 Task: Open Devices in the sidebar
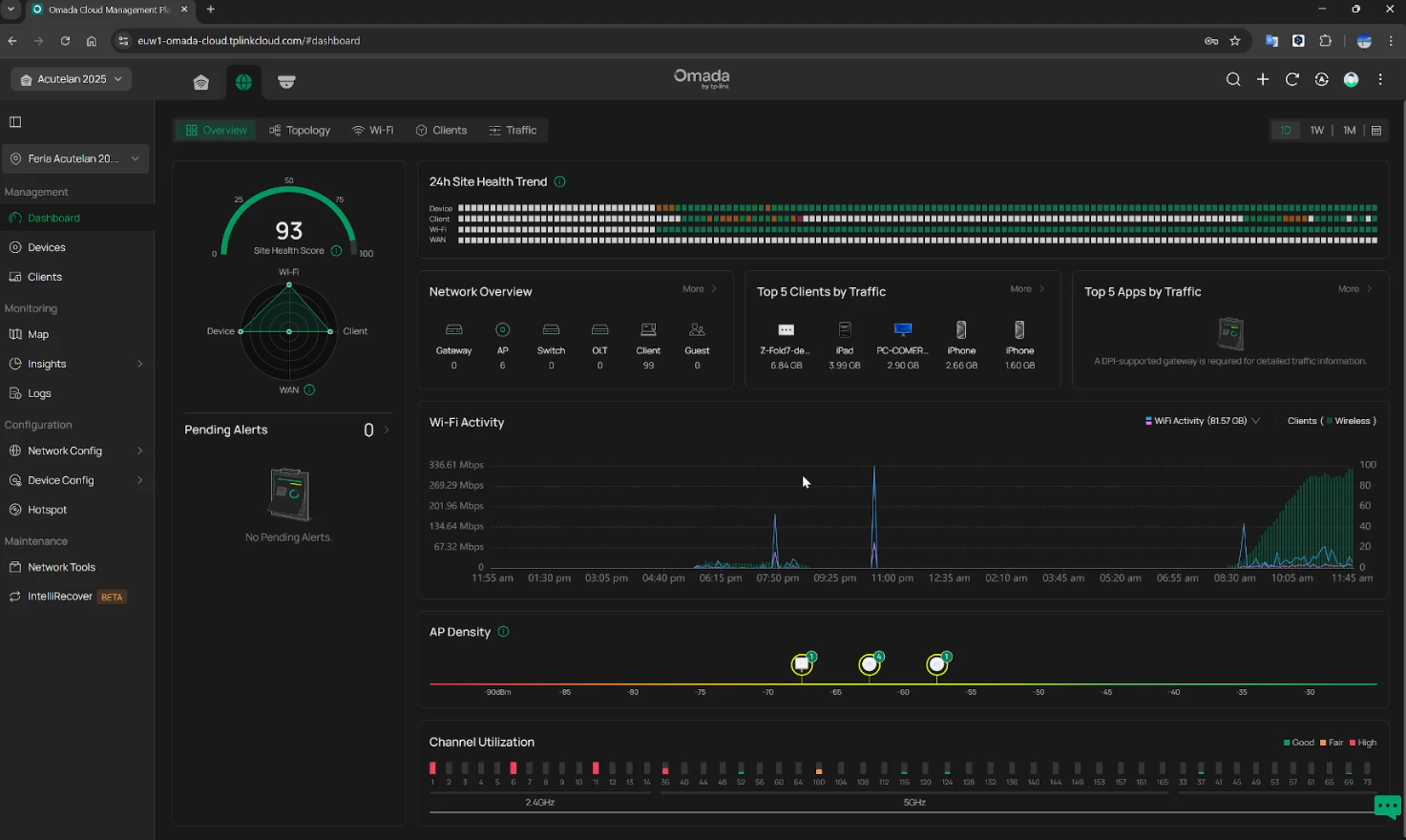[x=47, y=247]
